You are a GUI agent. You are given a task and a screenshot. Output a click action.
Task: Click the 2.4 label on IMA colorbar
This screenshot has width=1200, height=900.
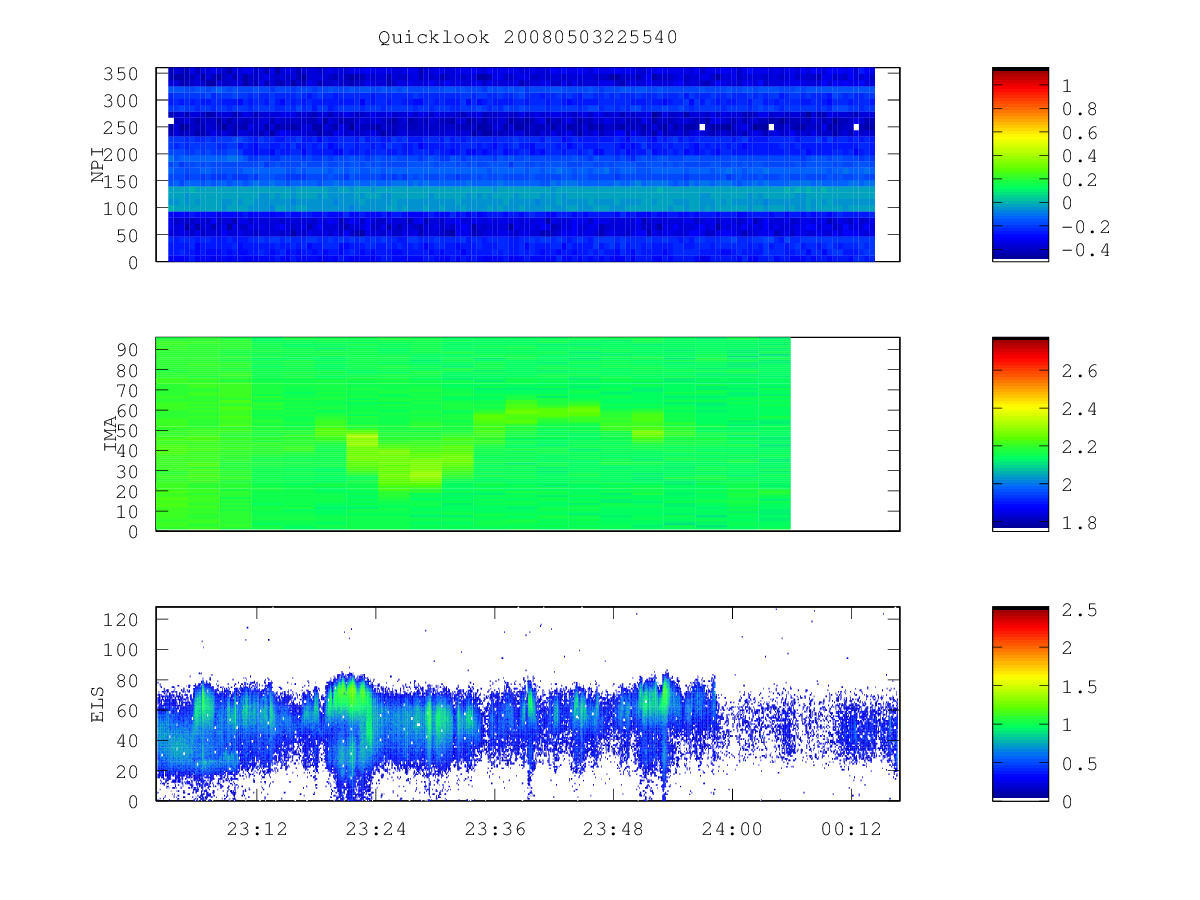1079,409
